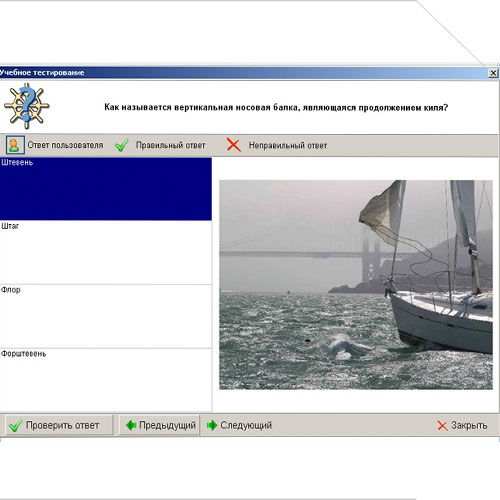The height and width of the screenshot is (500, 500).
Task: Go to previous question via Предыдущий
Action: 159,425
